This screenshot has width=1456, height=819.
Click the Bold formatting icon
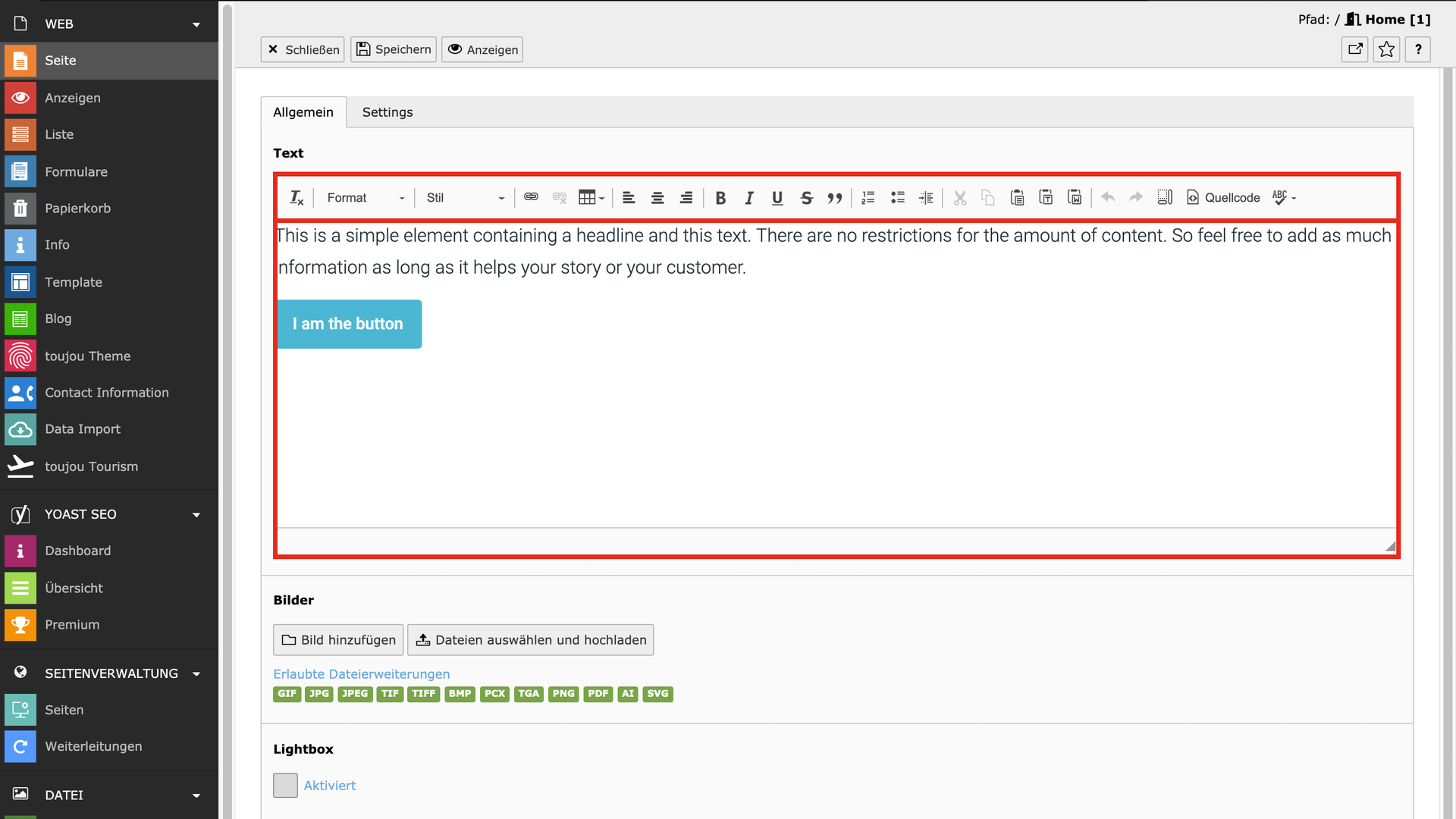coord(720,198)
